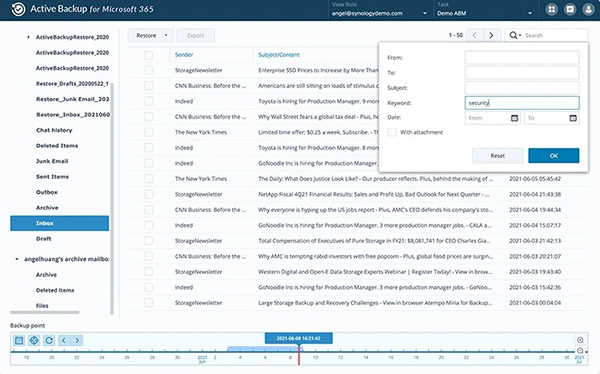The image size is (600, 374).
Task: Enable the With attachment checkbox
Action: pyautogui.click(x=392, y=132)
